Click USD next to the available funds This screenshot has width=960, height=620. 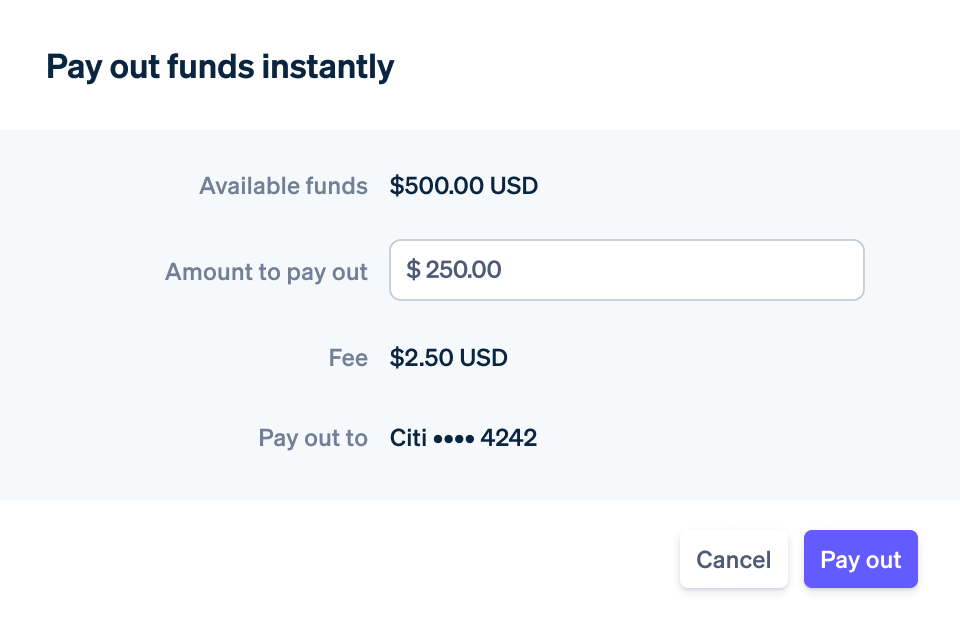(x=514, y=186)
